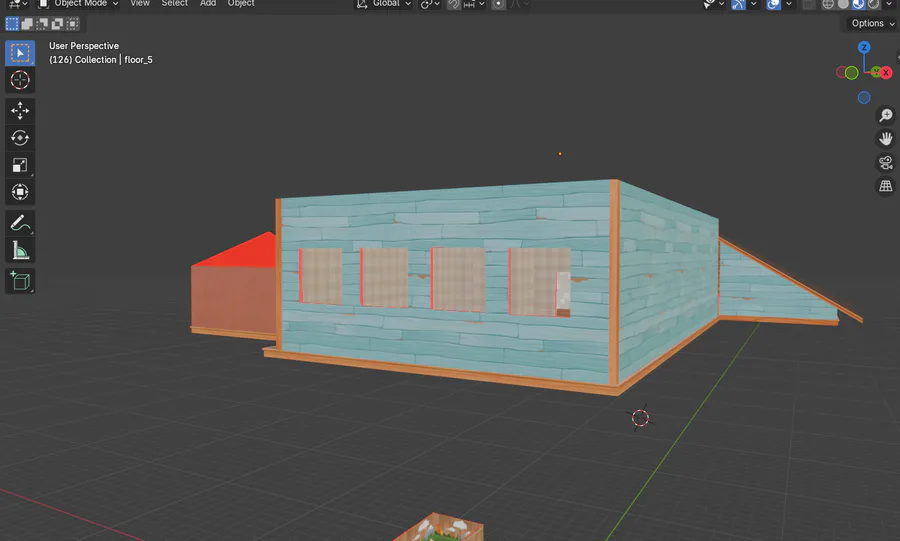
Task: Open the View menu
Action: click(140, 3)
